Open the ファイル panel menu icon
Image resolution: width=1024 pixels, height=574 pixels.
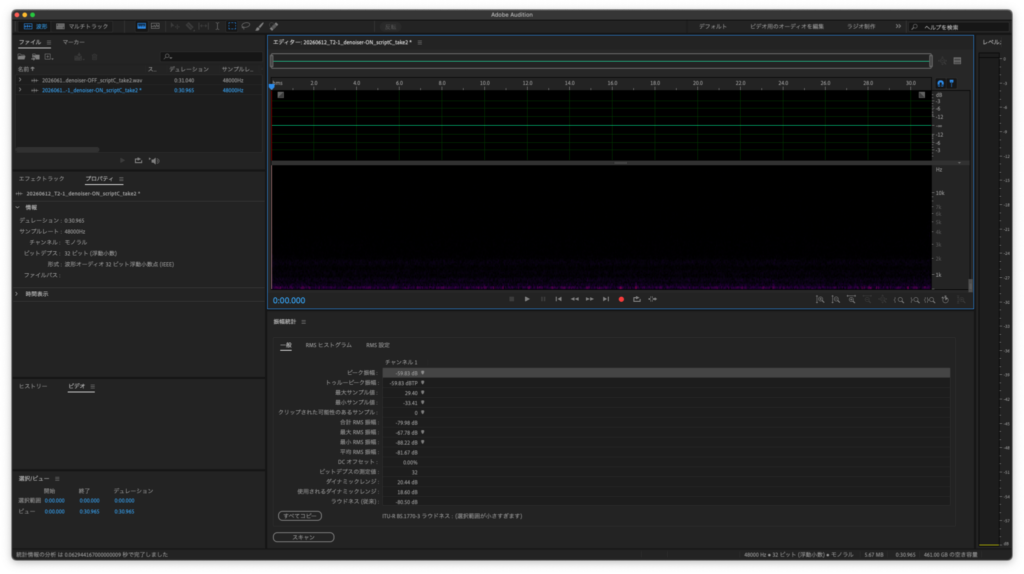49,42
